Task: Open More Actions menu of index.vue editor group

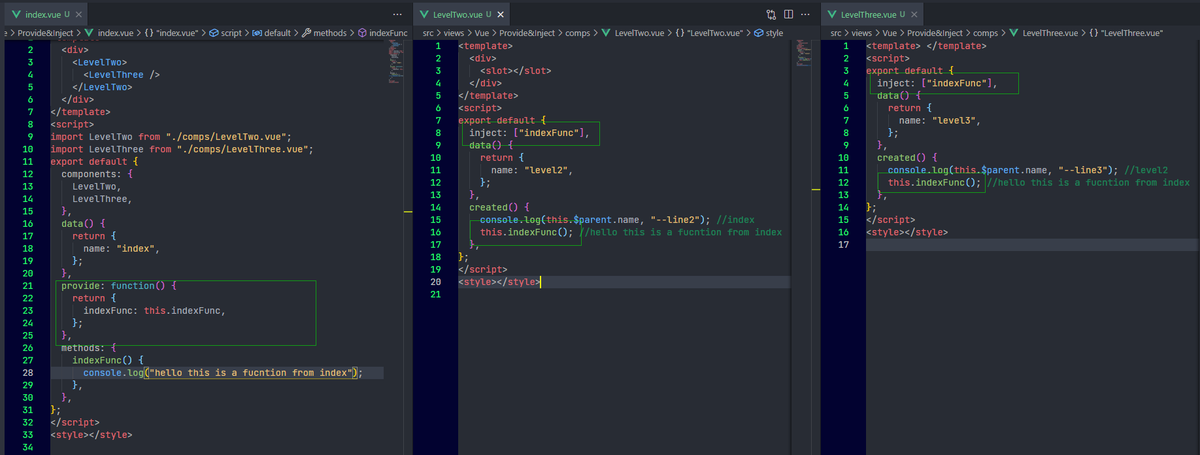Action: pos(399,14)
